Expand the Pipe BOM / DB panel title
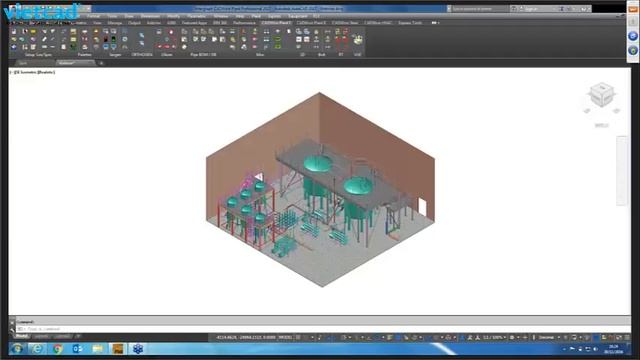Screen dimensions: 640x360 tap(203, 54)
